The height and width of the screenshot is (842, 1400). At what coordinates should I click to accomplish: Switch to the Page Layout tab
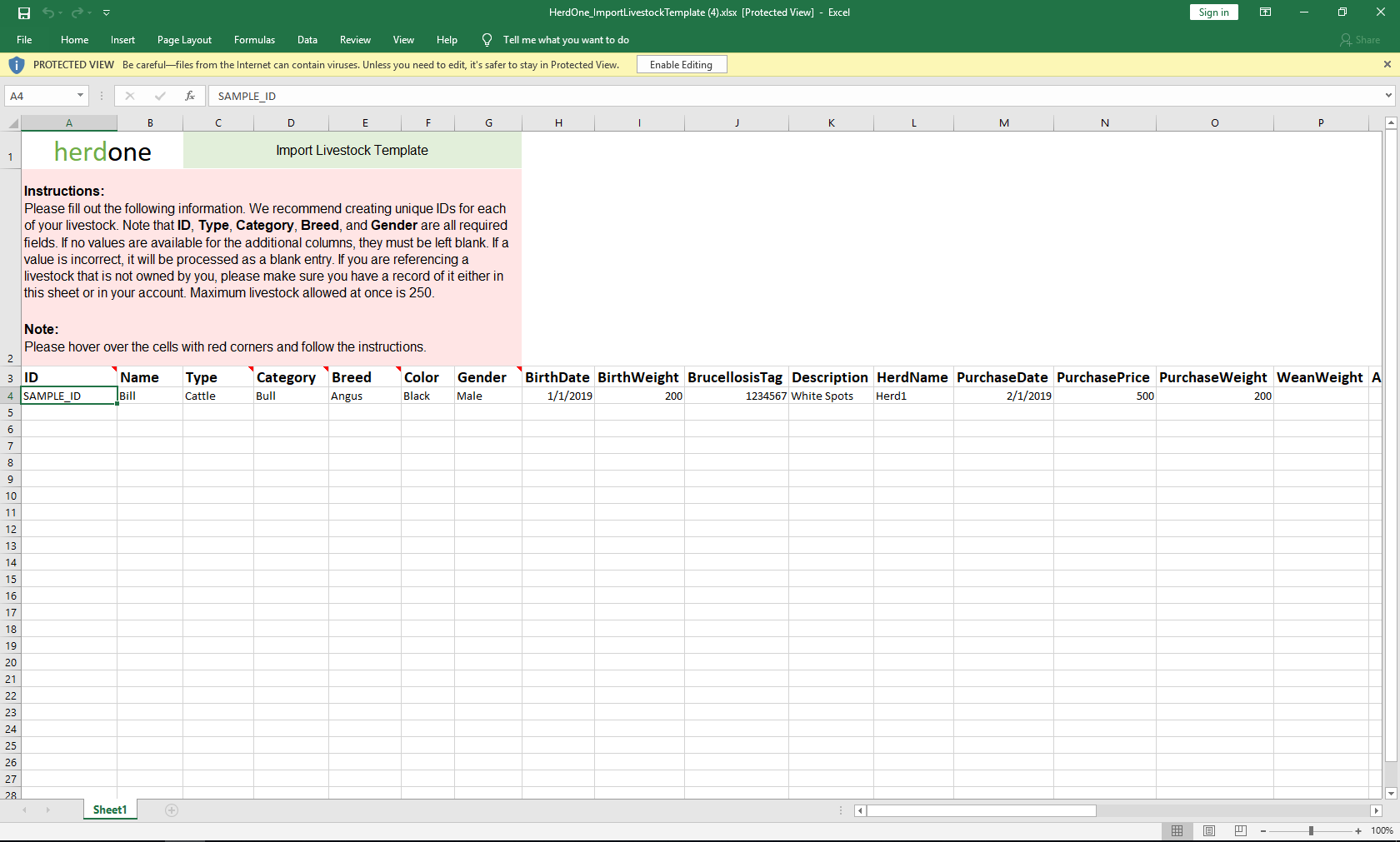coord(184,40)
